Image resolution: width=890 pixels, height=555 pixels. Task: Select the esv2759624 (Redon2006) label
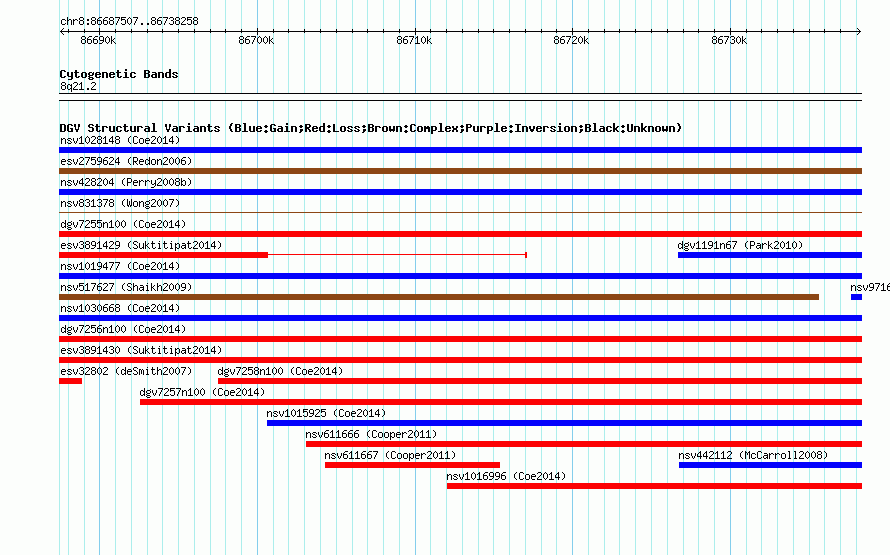coord(126,161)
